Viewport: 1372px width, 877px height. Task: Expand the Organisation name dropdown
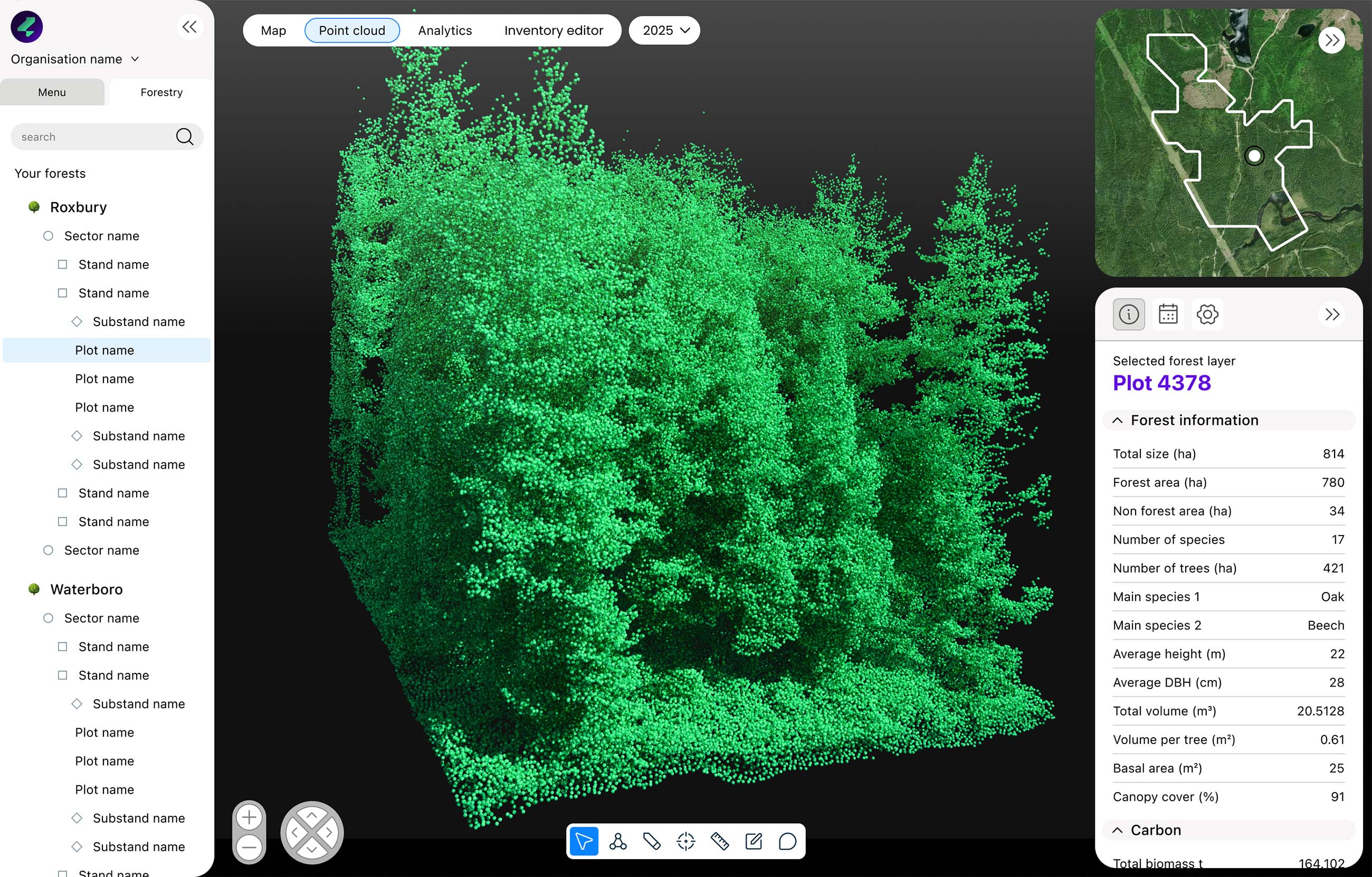tap(135, 59)
